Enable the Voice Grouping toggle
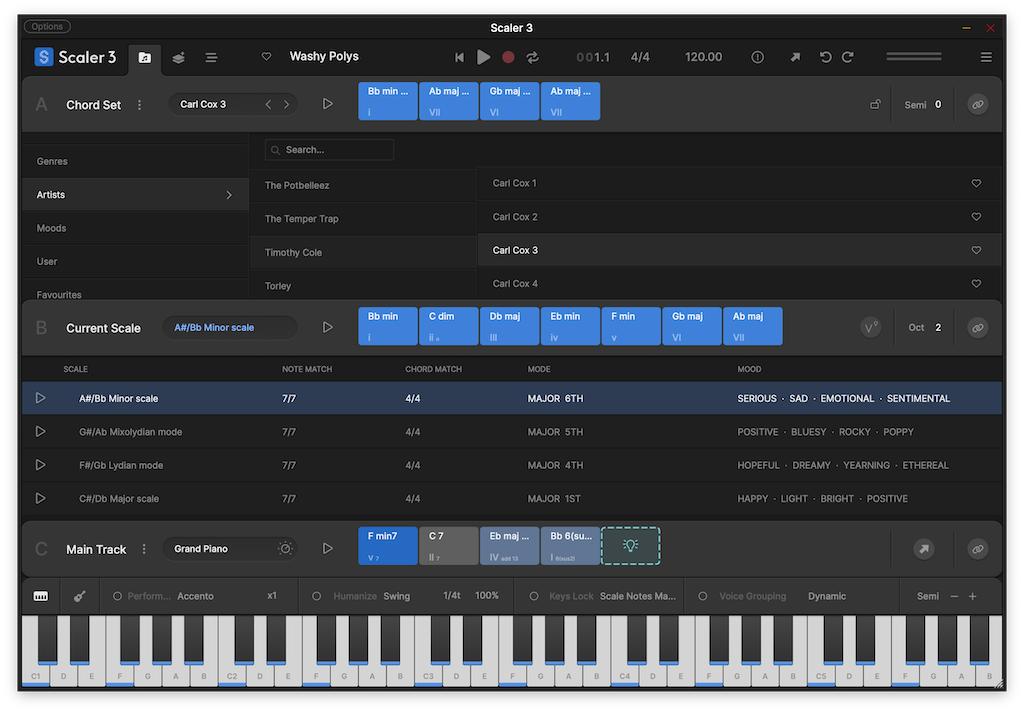The width and height of the screenshot is (1024, 712). point(703,596)
